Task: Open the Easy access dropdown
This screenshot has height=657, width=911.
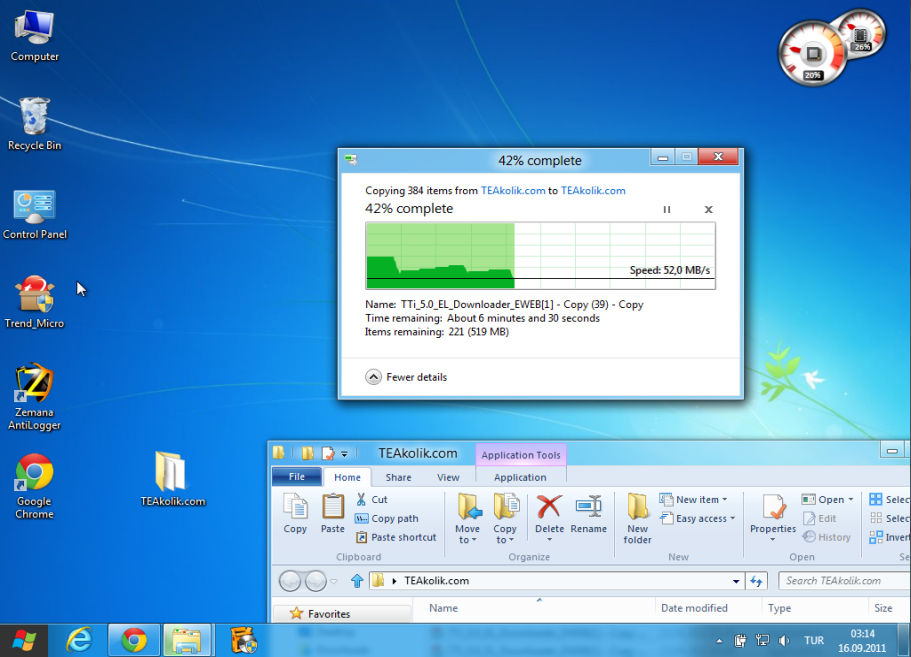Action: tap(698, 519)
